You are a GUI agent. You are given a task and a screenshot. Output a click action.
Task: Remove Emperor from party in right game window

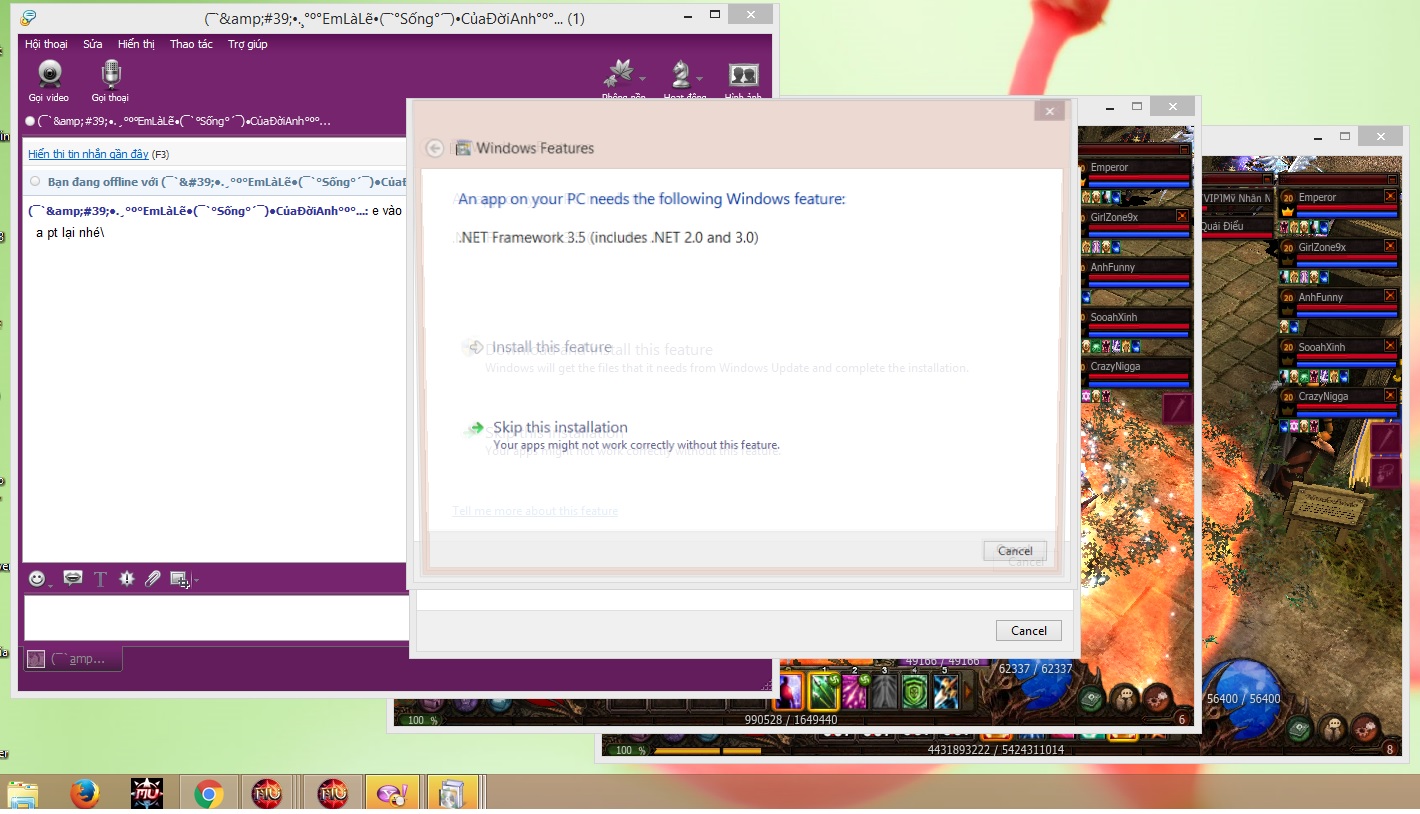[x=1390, y=197]
